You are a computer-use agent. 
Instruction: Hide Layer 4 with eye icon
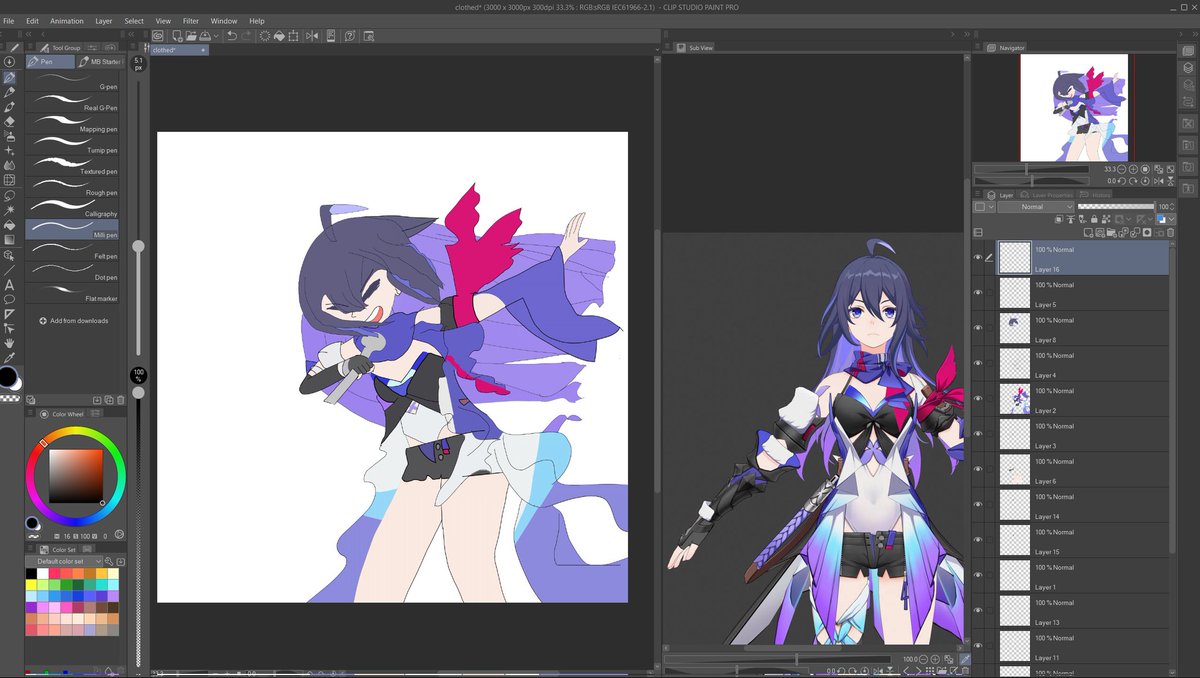click(978, 363)
